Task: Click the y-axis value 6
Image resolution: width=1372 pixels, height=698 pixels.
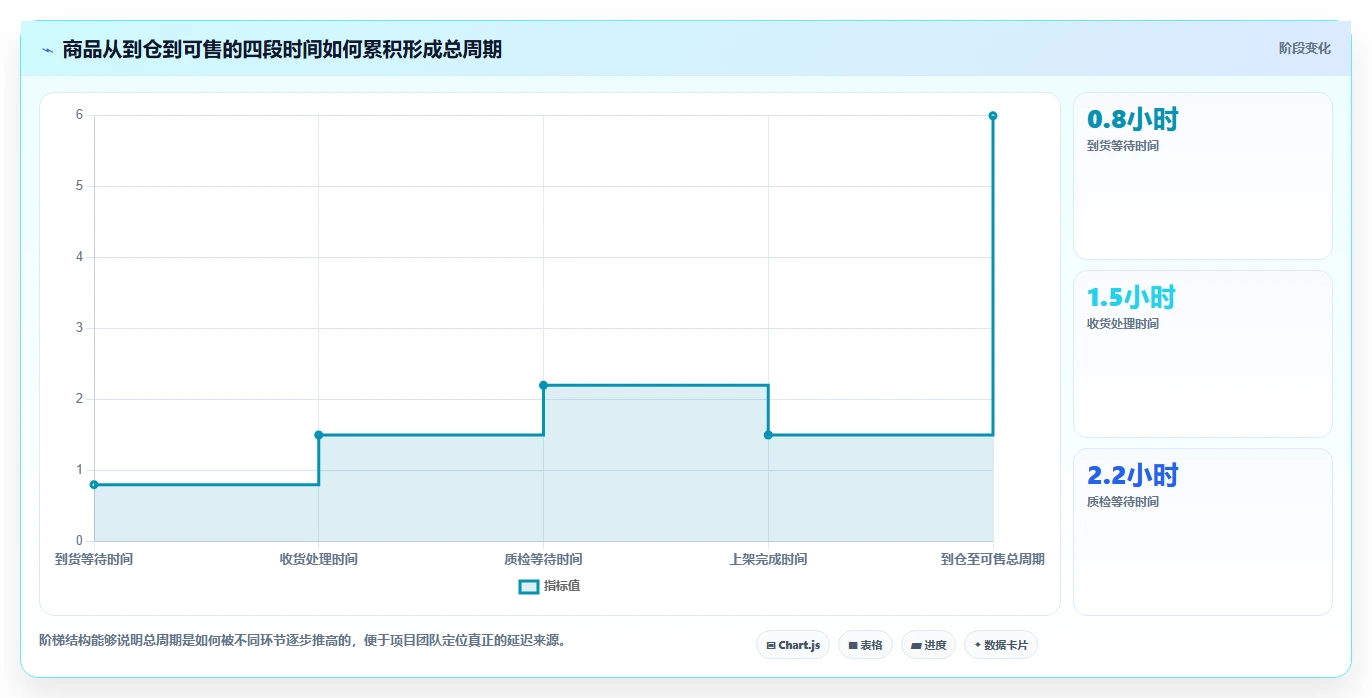Action: pyautogui.click(x=79, y=115)
